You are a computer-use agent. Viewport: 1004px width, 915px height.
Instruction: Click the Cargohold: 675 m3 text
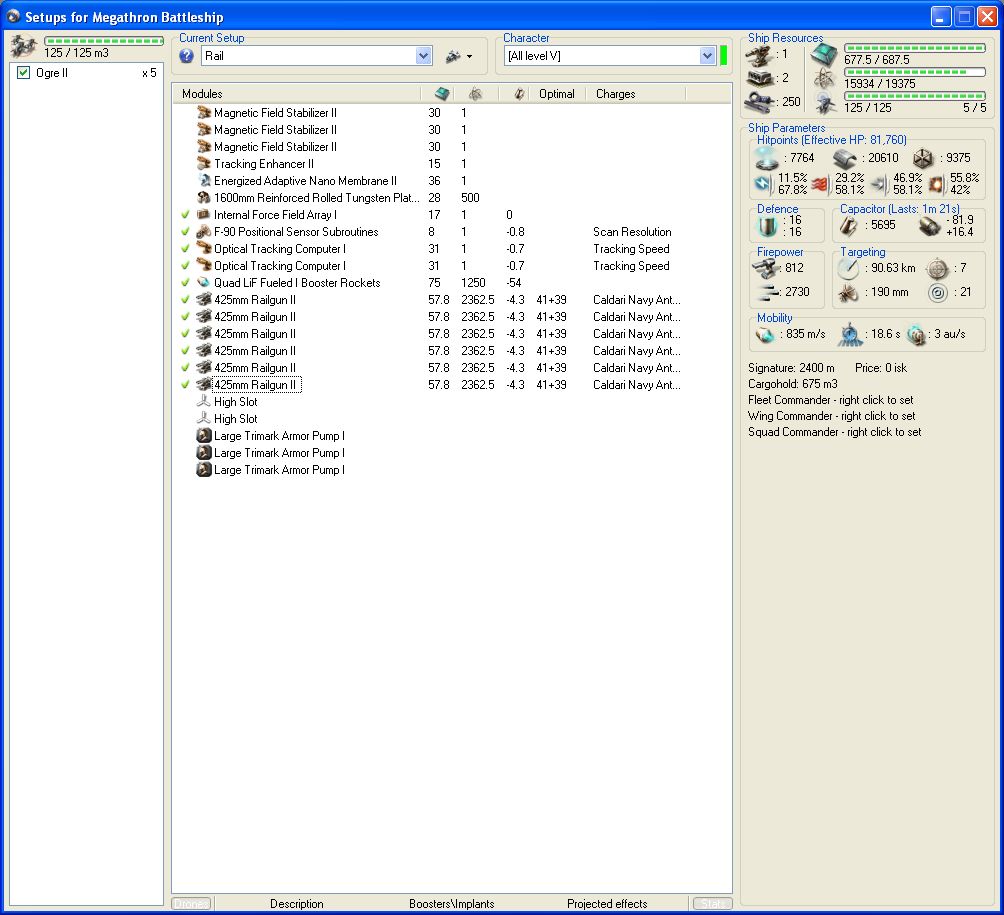click(793, 384)
